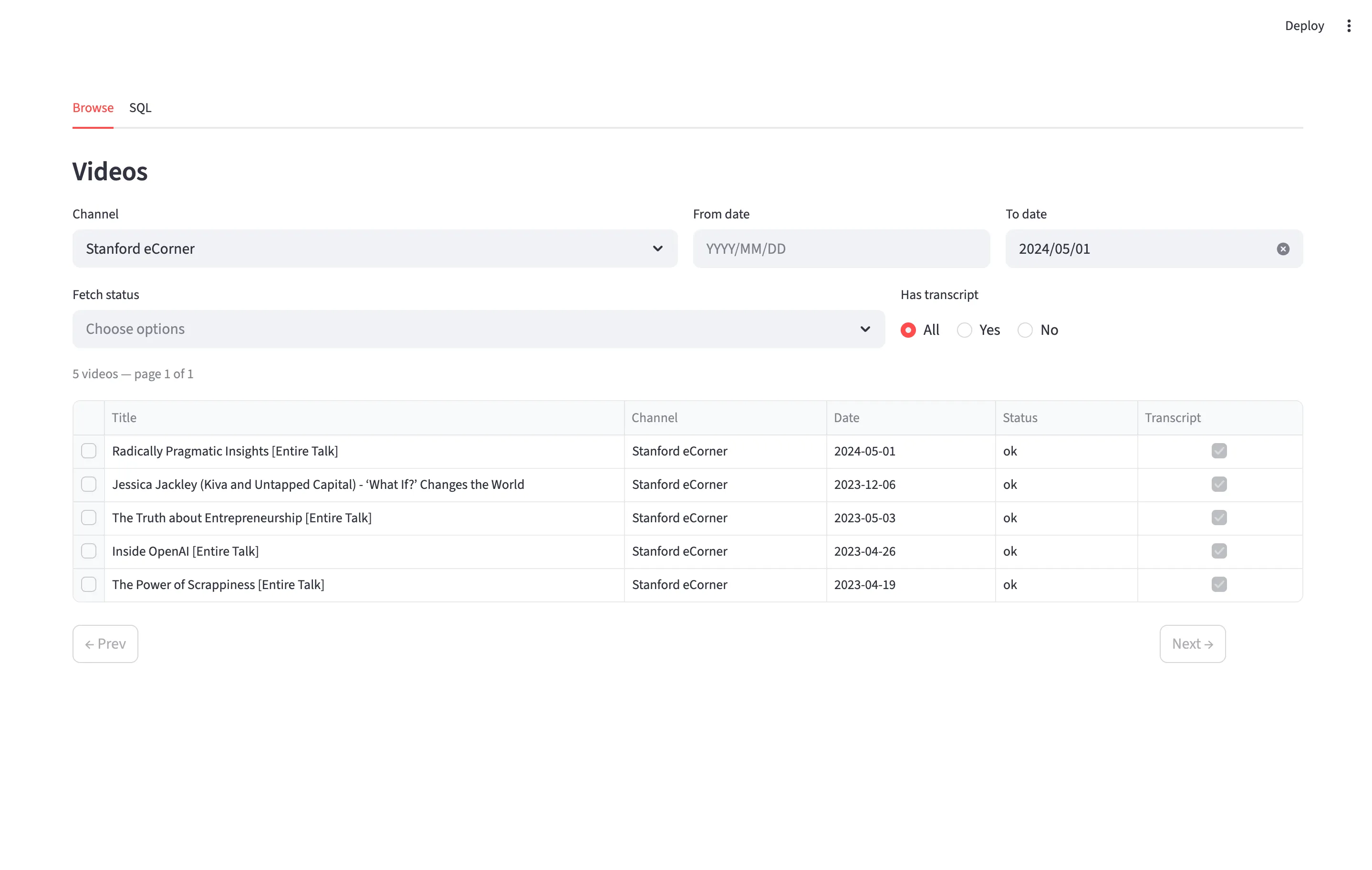The image size is (1372, 870).
Task: Expand the Channel dropdown chevron
Action: (657, 249)
